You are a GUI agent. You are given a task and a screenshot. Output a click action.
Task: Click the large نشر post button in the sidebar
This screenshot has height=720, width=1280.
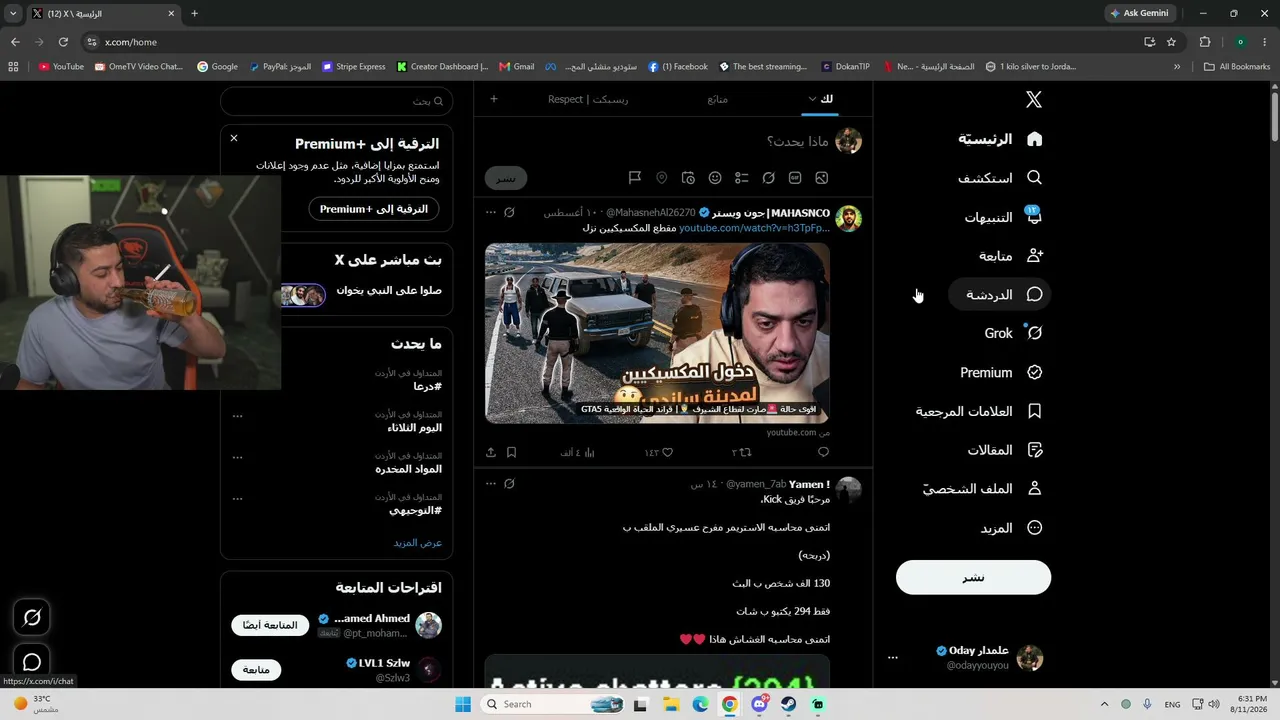973,577
